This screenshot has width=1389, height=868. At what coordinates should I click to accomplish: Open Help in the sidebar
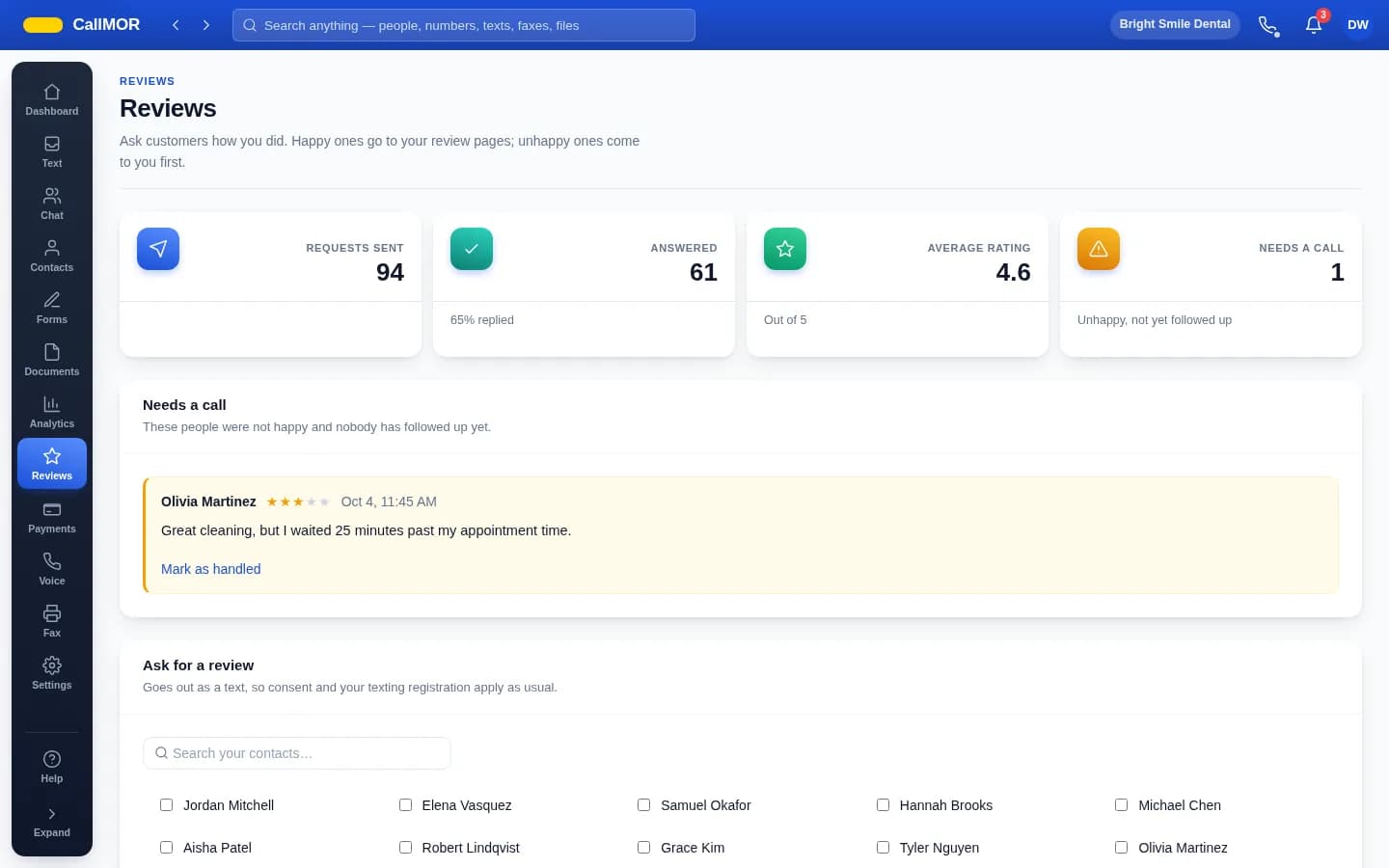coord(52,767)
